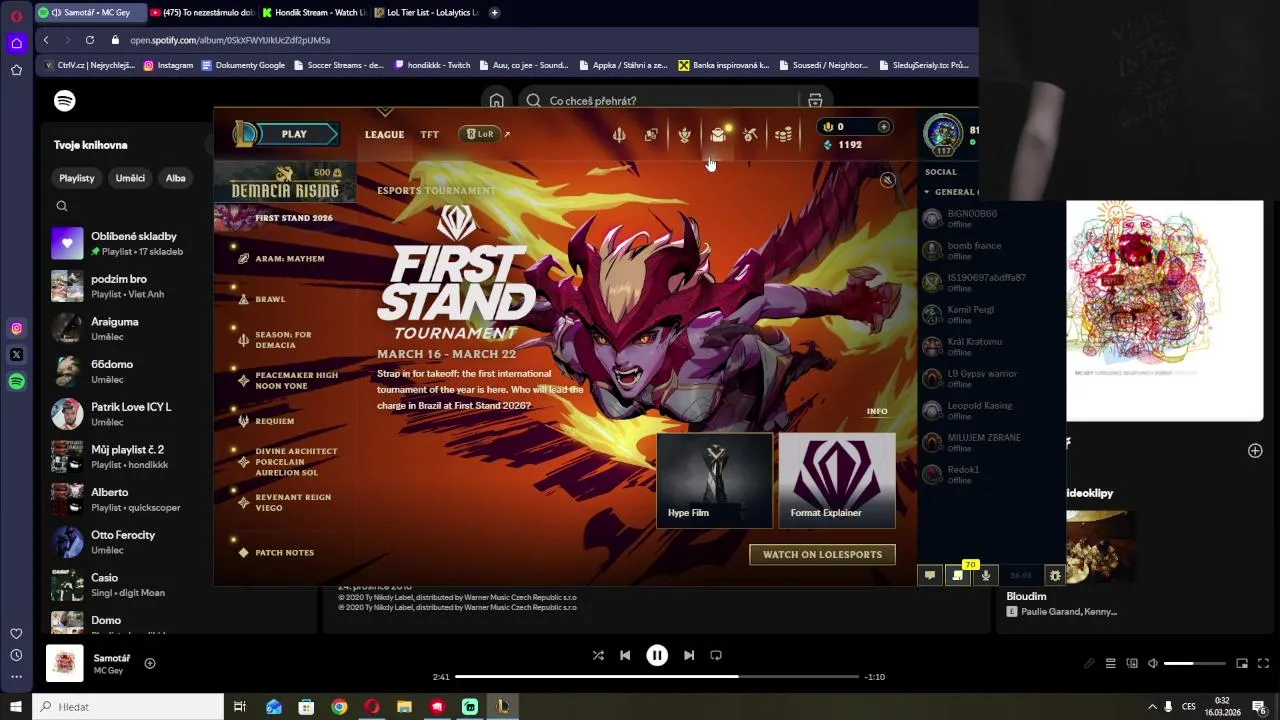Open the League crafting hammer icon
Image resolution: width=1280 pixels, height=720 pixels.
coord(750,135)
